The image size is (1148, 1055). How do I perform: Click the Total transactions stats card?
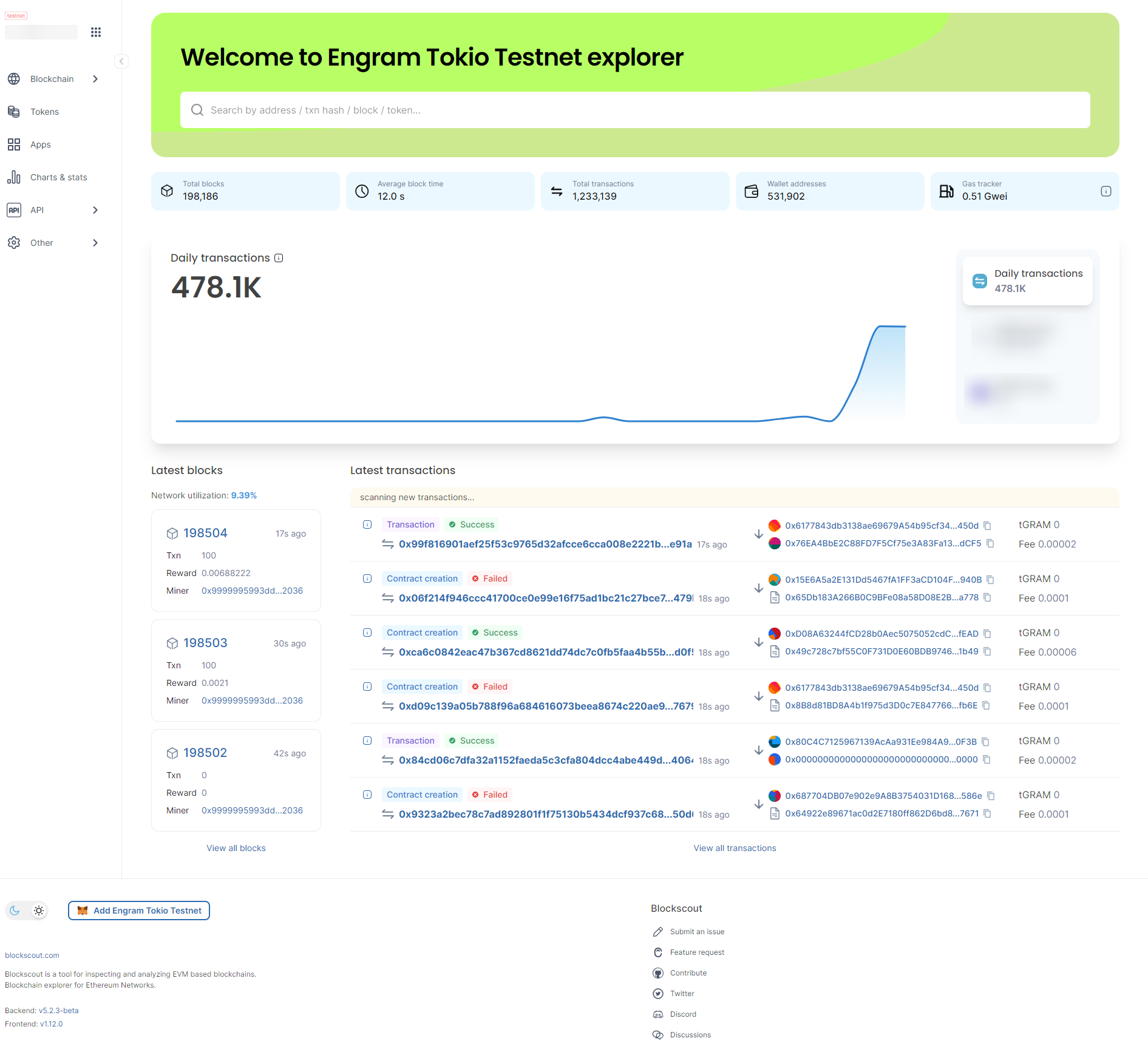pos(635,191)
